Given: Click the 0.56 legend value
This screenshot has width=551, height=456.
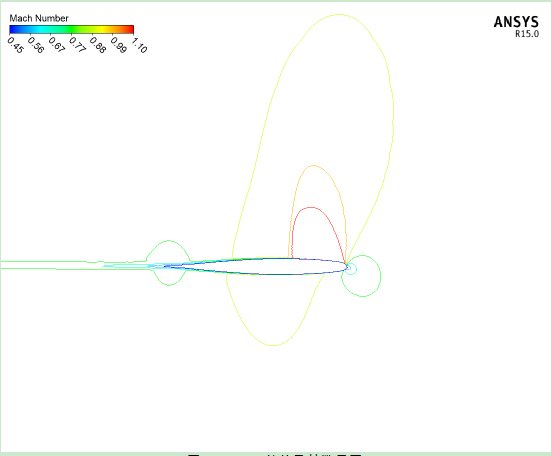Looking at the screenshot, I should [36, 45].
